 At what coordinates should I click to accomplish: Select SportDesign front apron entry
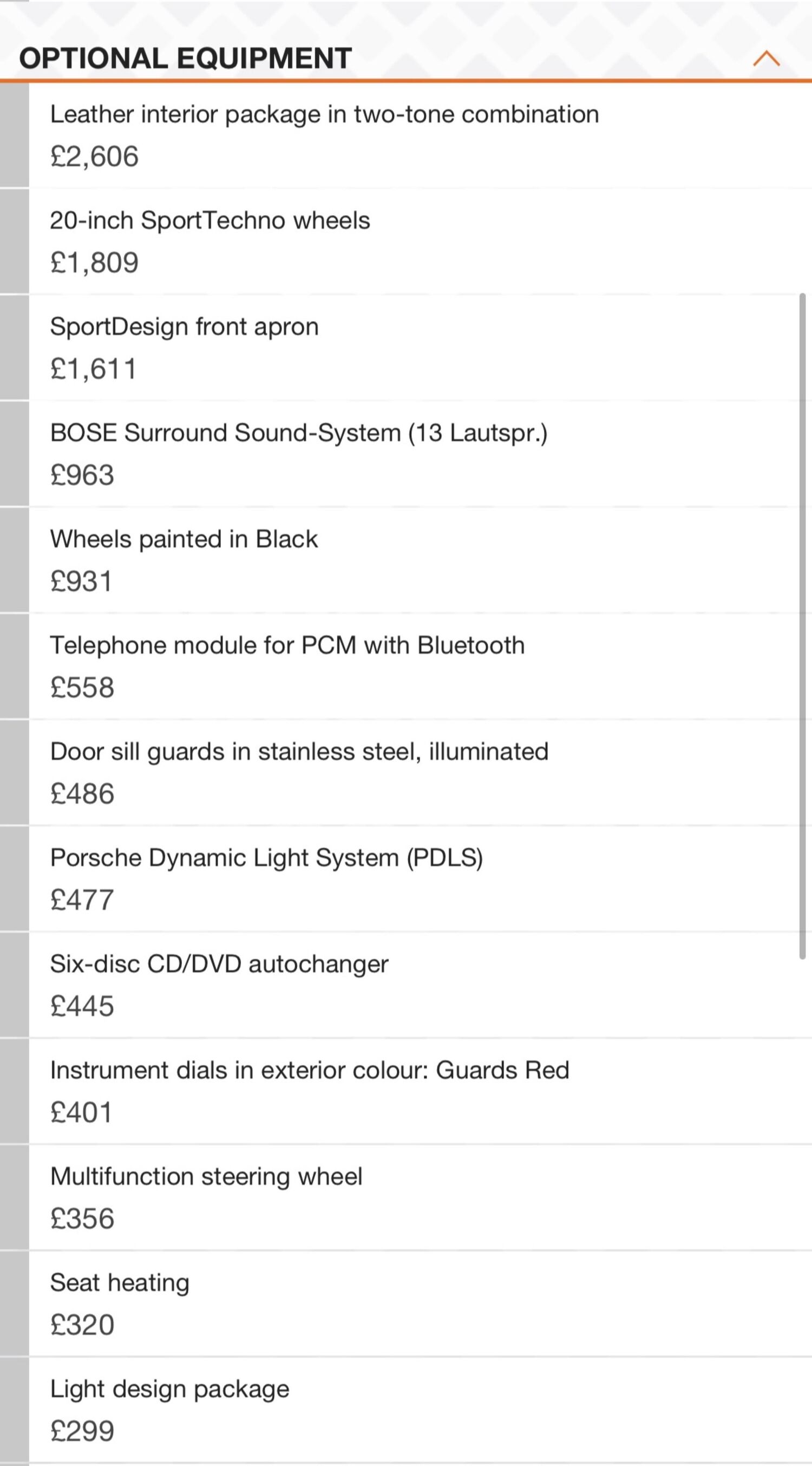(x=420, y=348)
